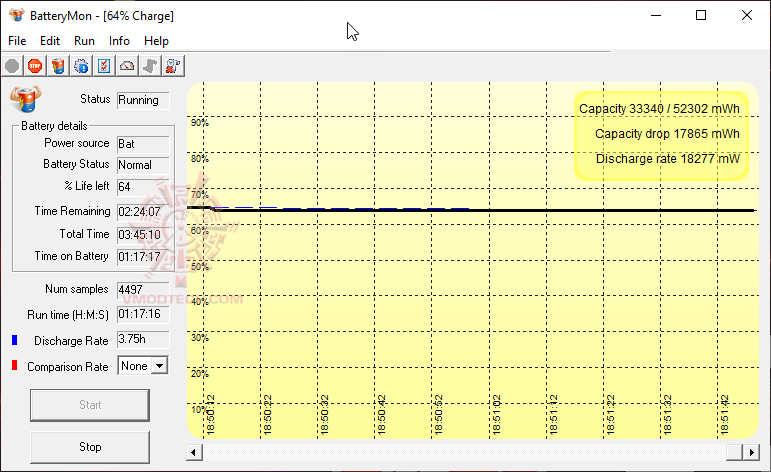This screenshot has width=771, height=472.
Task: Click the Run time field 01:17:16
Action: pyautogui.click(x=143, y=314)
